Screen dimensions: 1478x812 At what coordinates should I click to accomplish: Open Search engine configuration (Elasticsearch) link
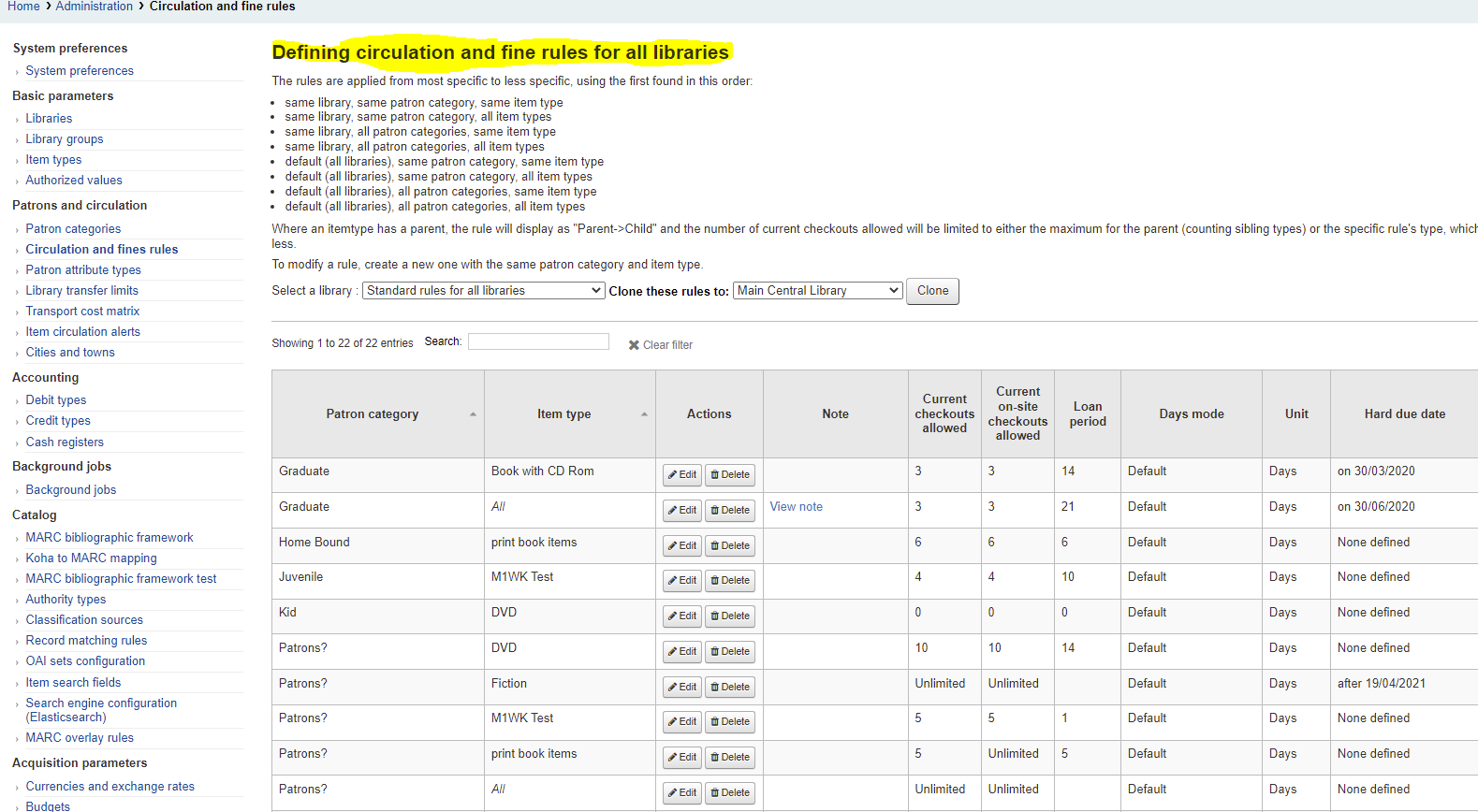tap(101, 710)
